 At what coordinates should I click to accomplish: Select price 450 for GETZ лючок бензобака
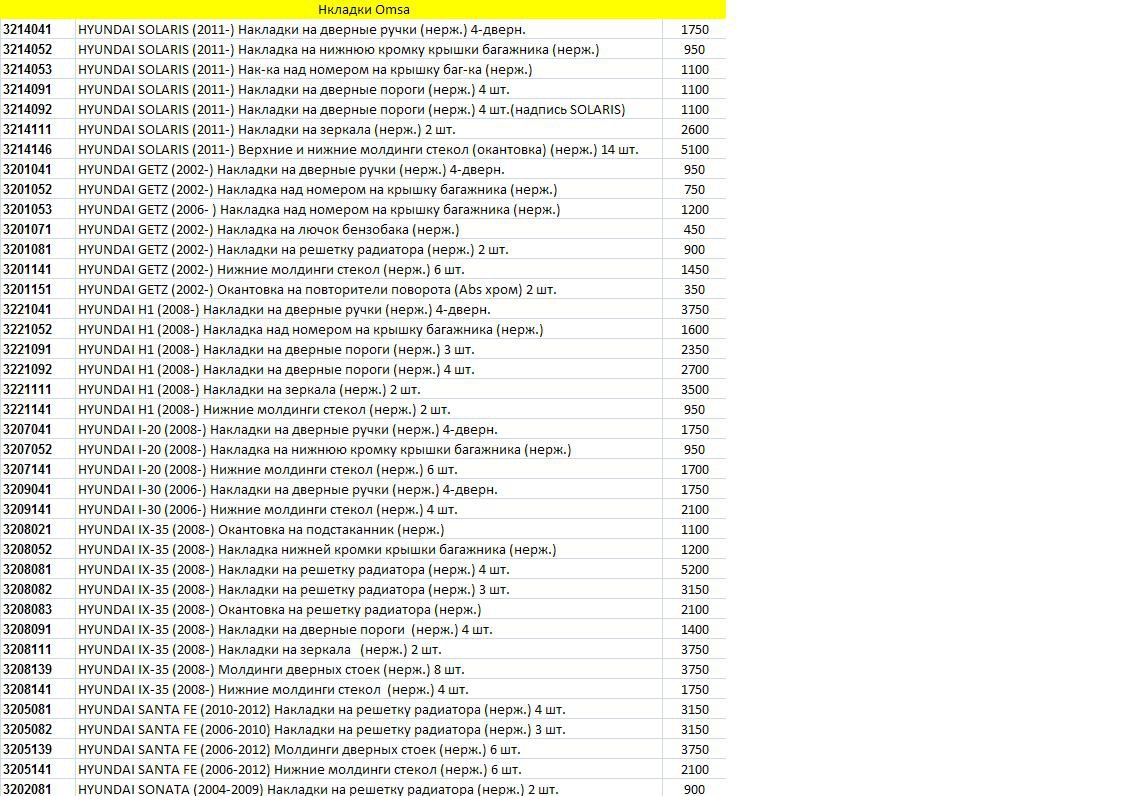pyautogui.click(x=694, y=229)
